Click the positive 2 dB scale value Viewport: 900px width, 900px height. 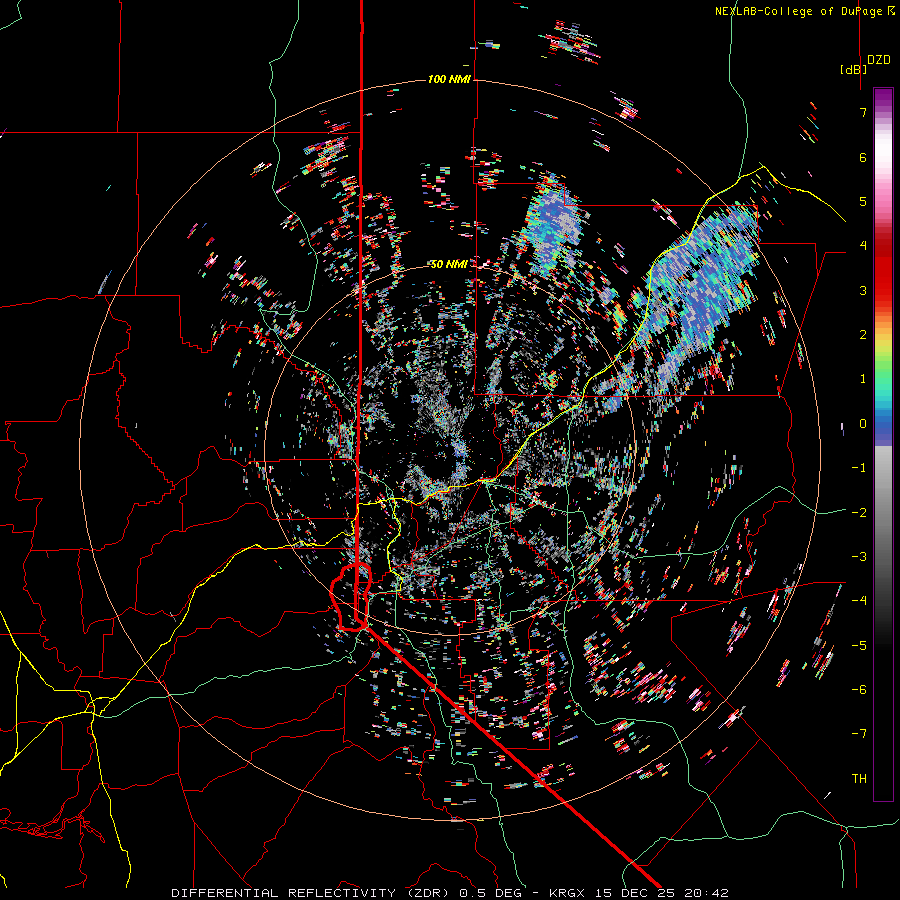click(863, 335)
